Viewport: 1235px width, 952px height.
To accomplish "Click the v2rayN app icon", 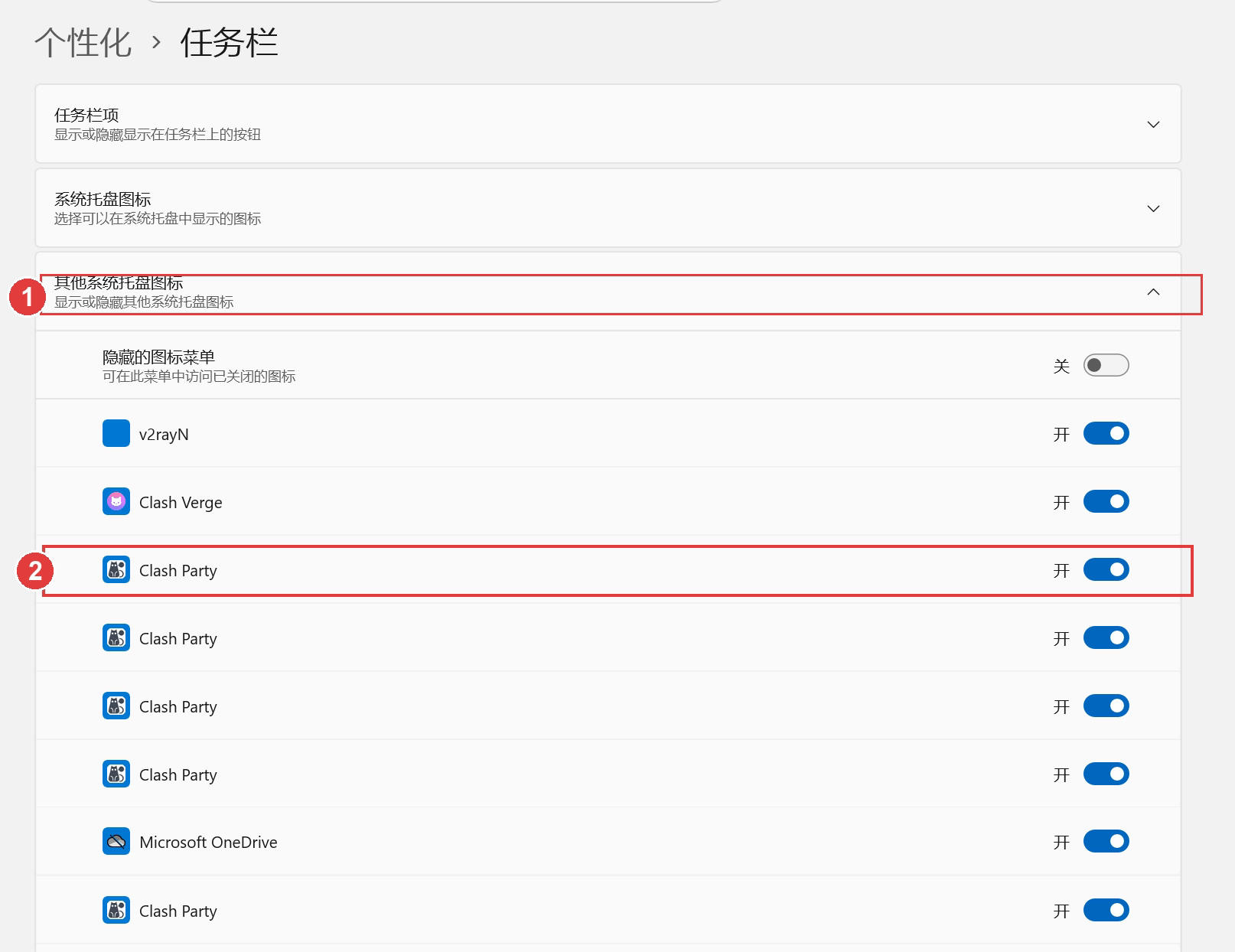I will click(x=116, y=433).
